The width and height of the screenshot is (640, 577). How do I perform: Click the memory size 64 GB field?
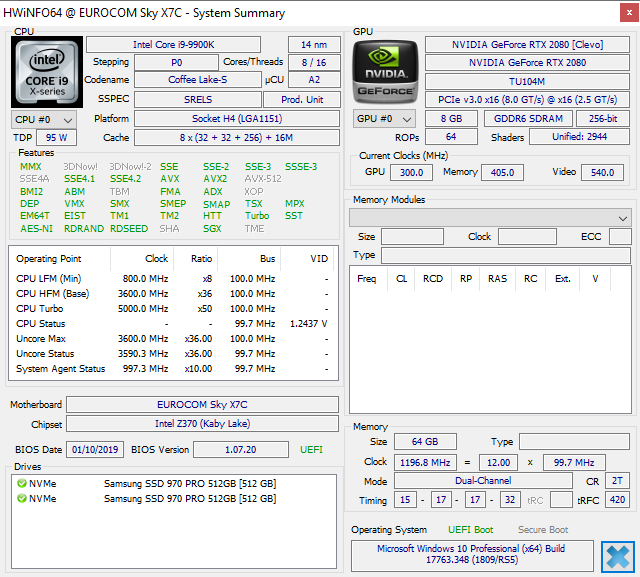(x=425, y=442)
